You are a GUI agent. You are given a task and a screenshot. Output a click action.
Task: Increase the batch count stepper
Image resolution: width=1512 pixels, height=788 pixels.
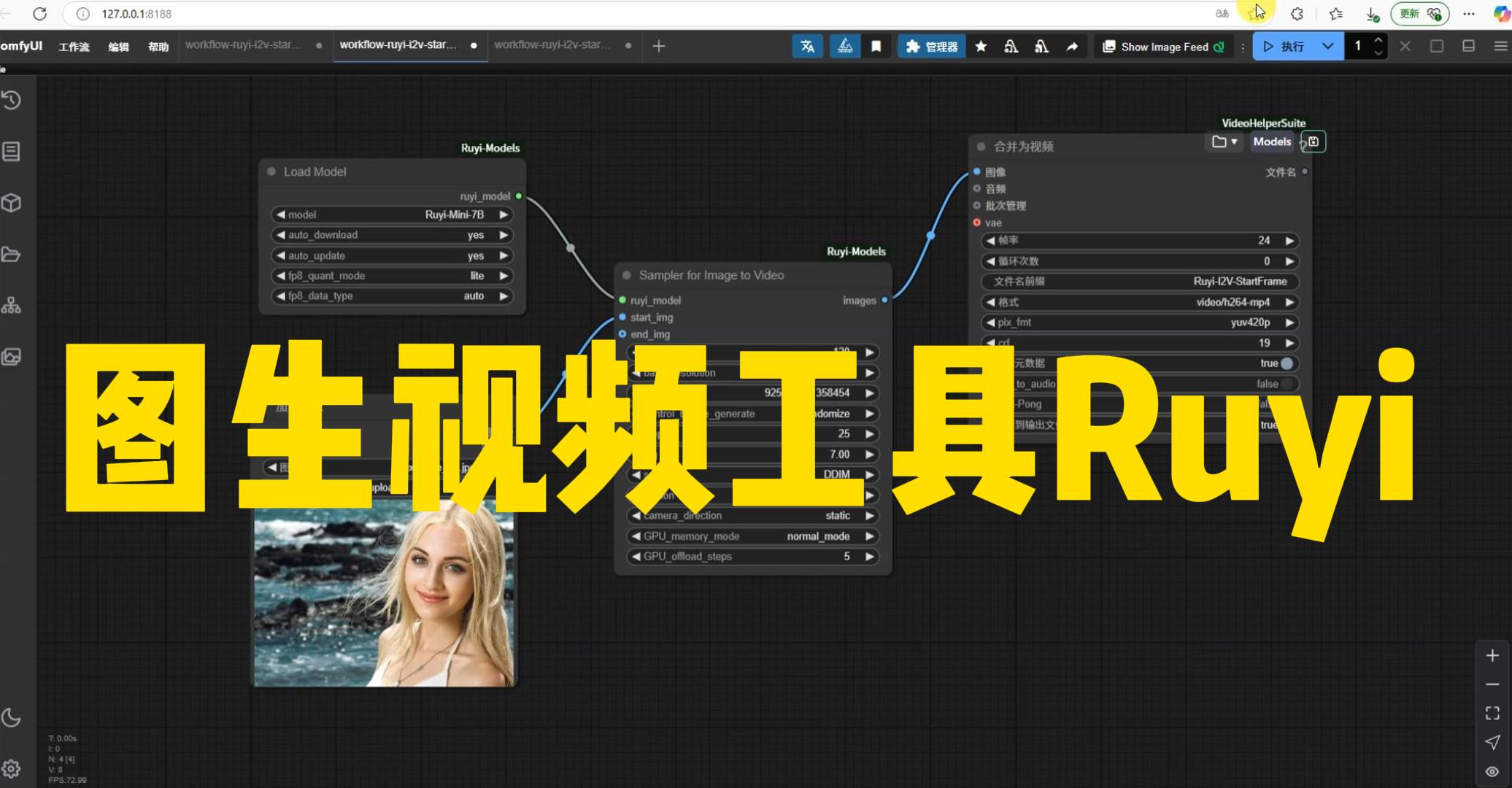(1378, 39)
